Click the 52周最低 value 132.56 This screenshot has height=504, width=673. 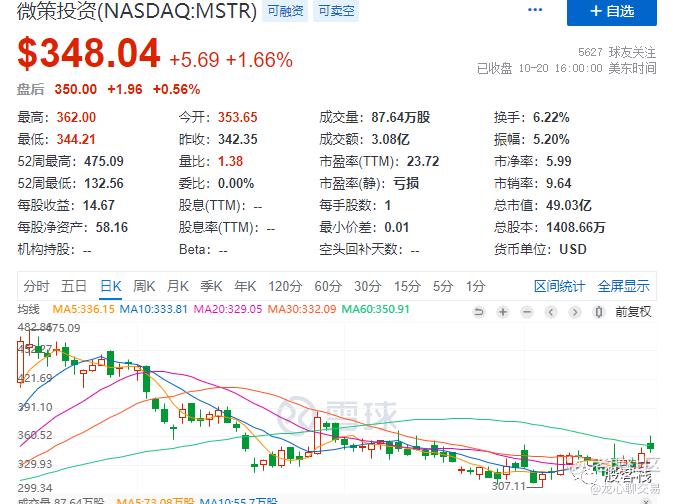tap(104, 183)
